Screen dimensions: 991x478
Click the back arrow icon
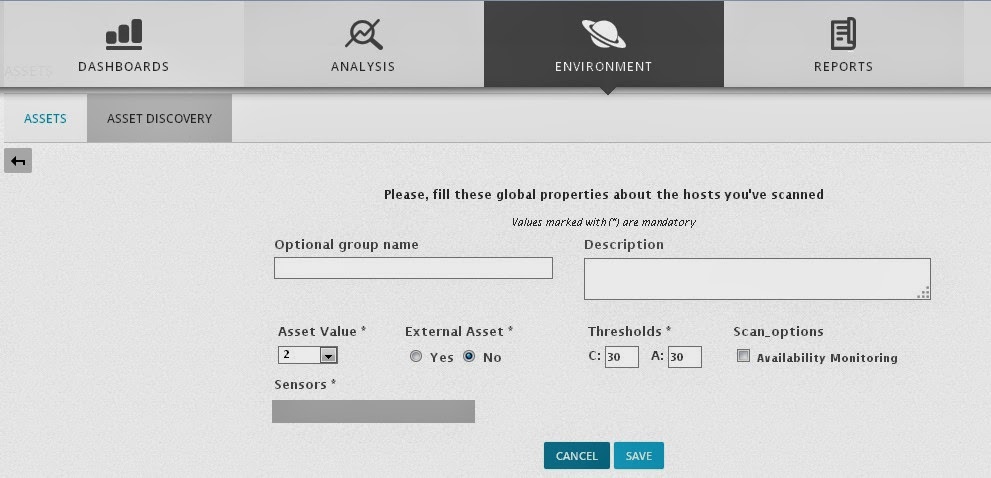click(x=18, y=160)
